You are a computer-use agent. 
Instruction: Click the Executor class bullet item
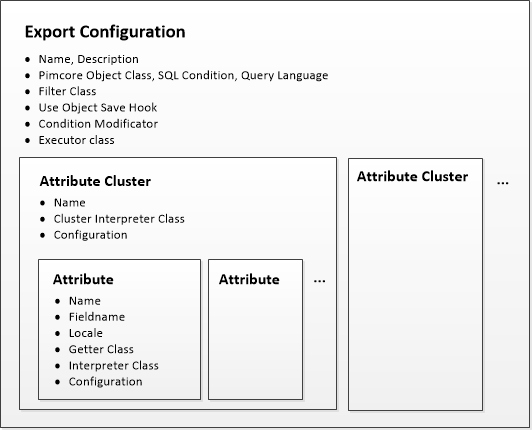pyautogui.click(x=76, y=140)
